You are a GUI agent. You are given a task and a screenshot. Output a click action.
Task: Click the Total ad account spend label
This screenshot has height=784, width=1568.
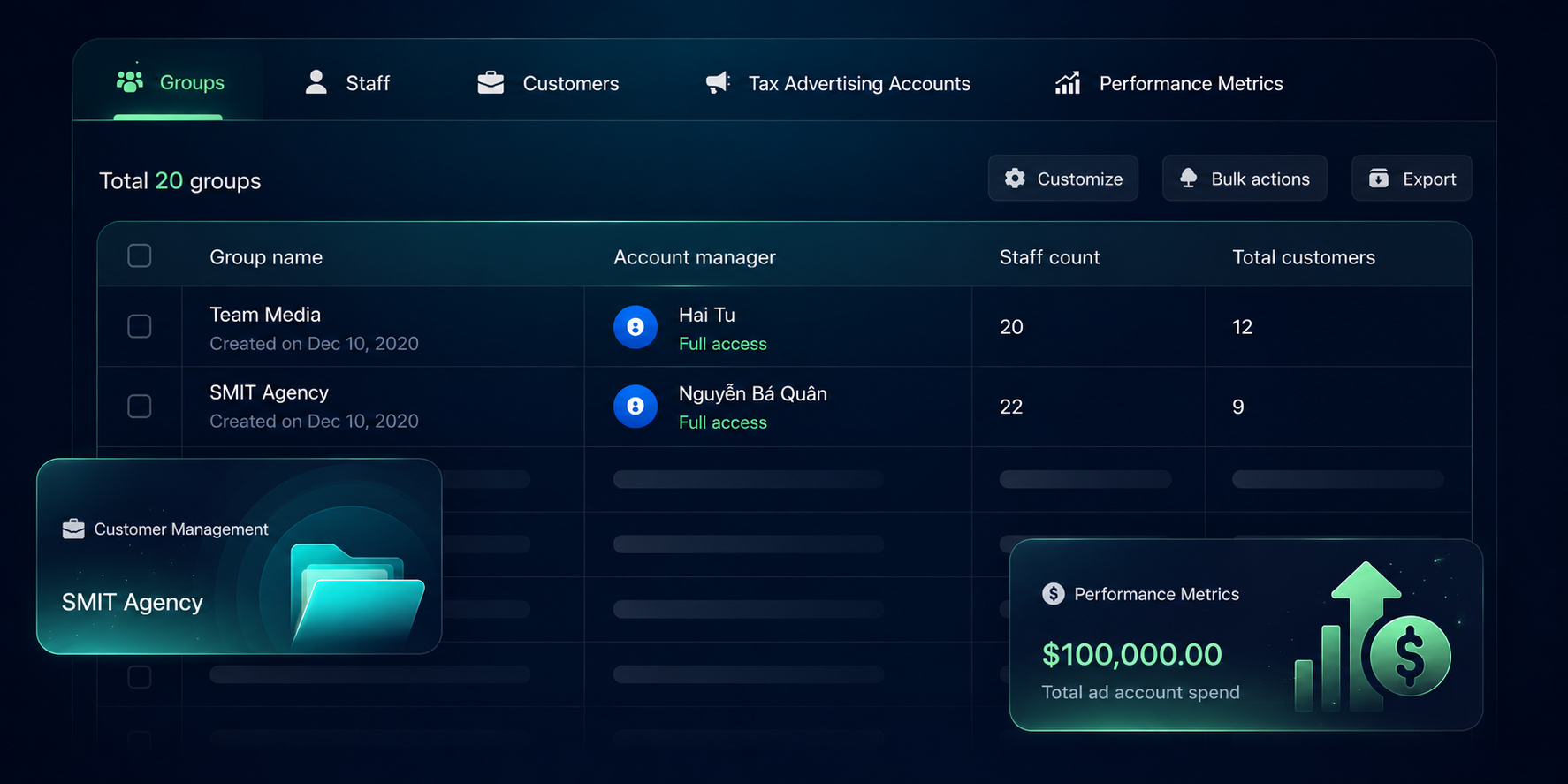(1140, 692)
